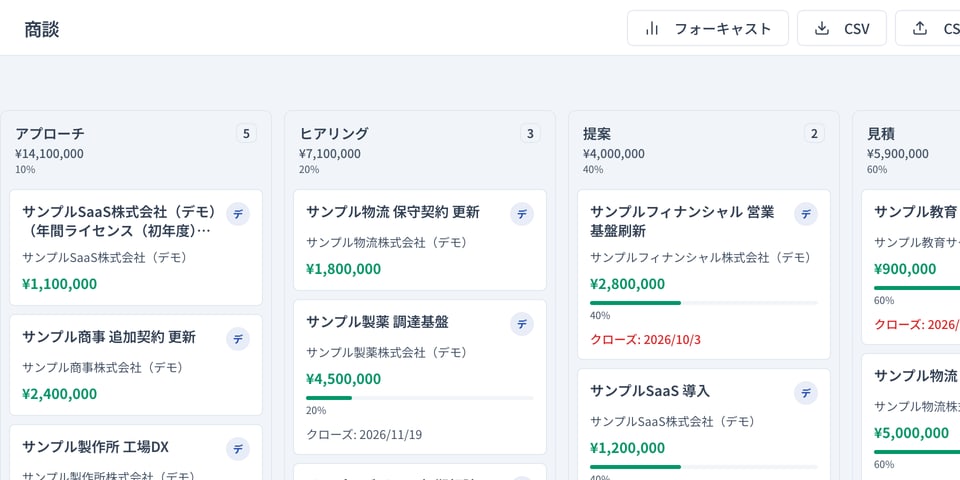The image size is (960, 480).
Task: Click company name サンプル物流株式会社（デモ） in ヒアリング
Action: (x=387, y=242)
